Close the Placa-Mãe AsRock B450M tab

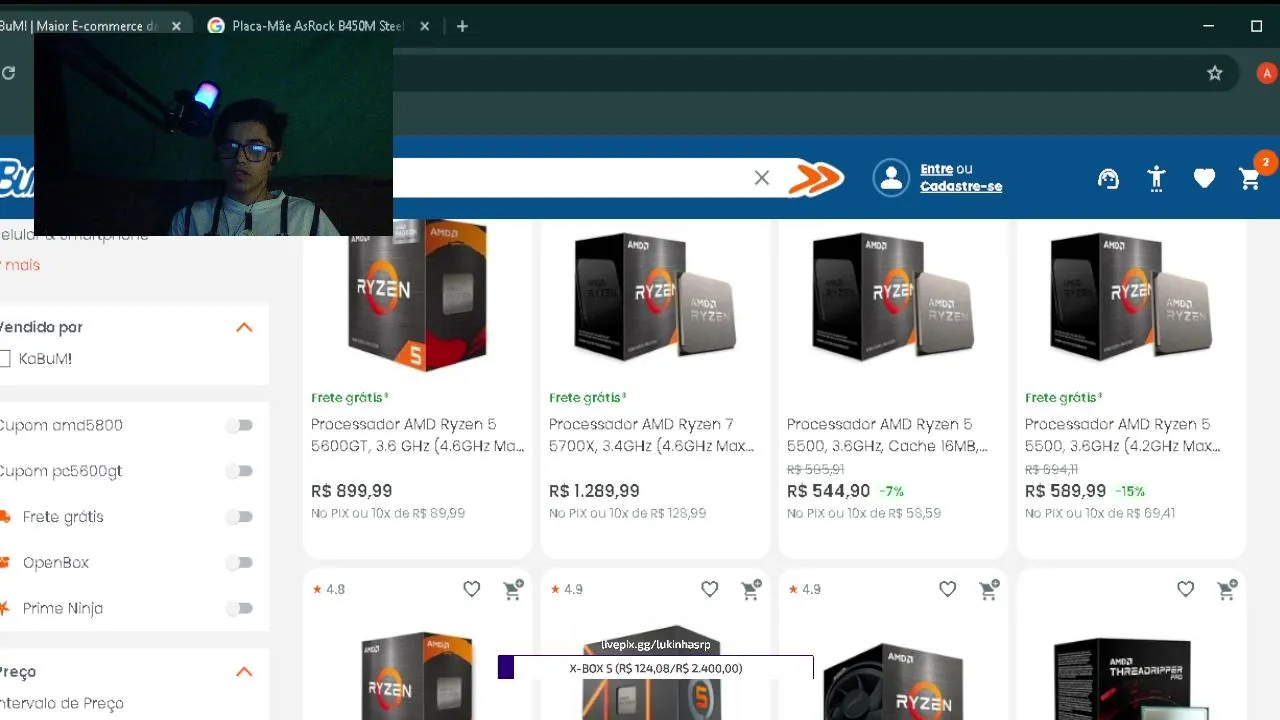click(x=424, y=26)
